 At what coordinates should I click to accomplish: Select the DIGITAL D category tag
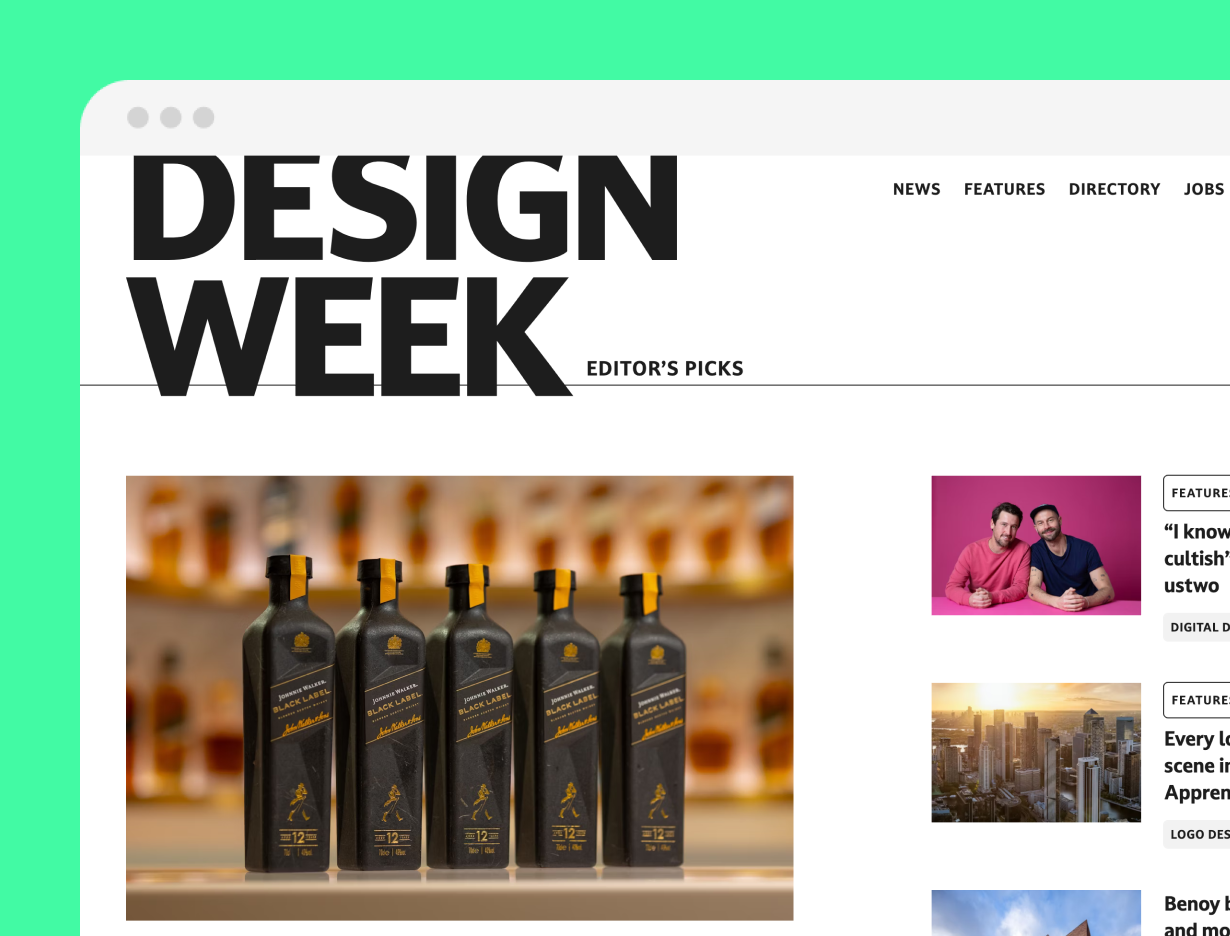click(x=1197, y=627)
